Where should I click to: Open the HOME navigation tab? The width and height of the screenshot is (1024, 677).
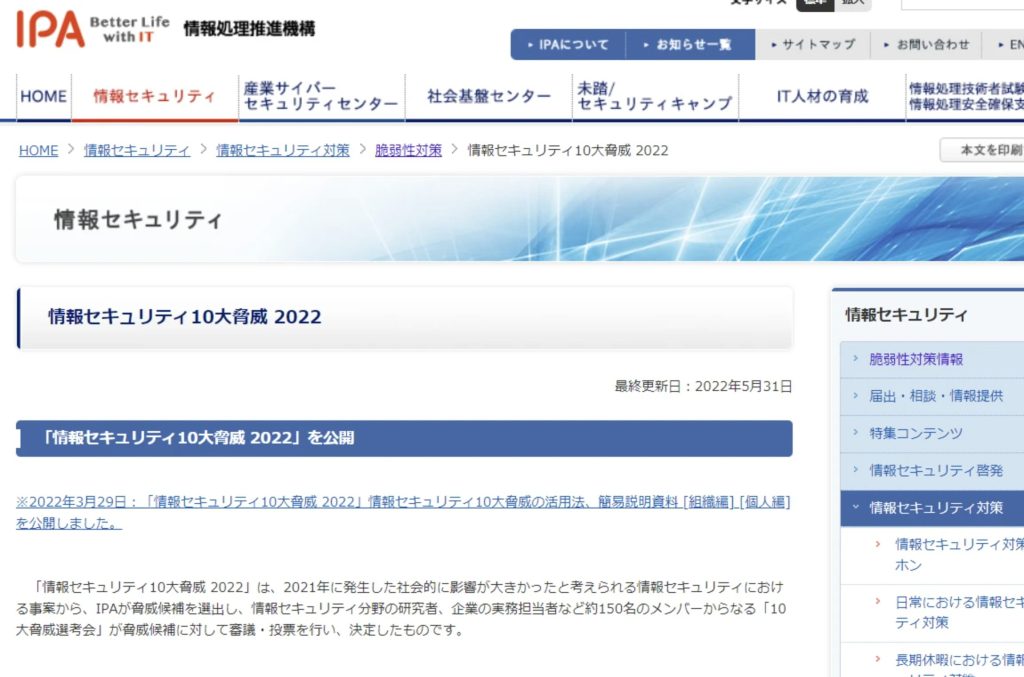point(43,97)
